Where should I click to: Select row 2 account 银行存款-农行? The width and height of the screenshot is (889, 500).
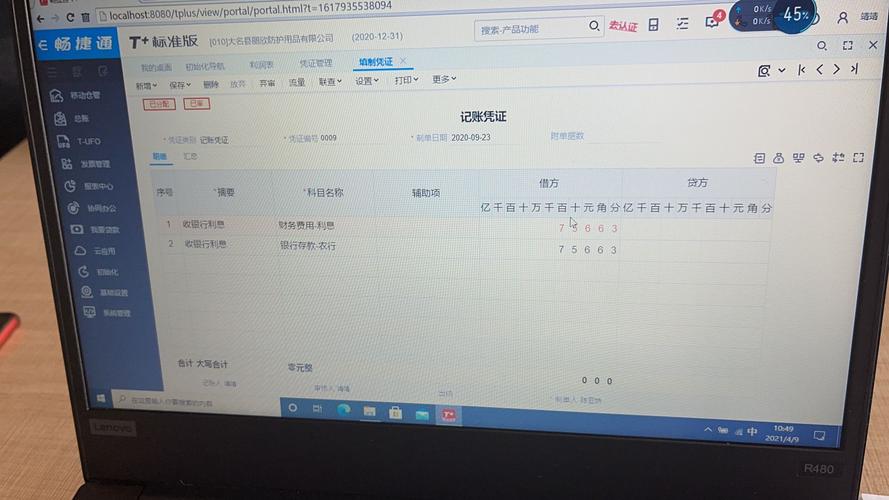click(x=308, y=245)
